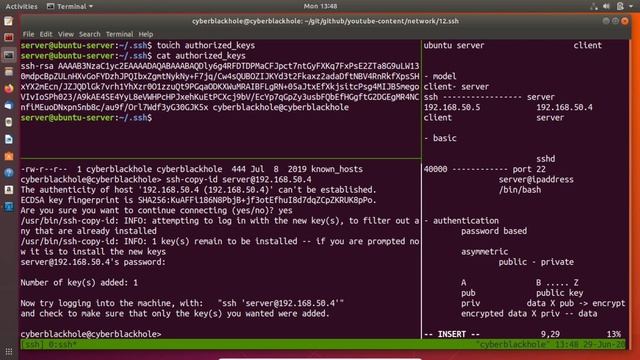The height and width of the screenshot is (360, 640).
Task: Minimize the terminal window
Action: pos(606,21)
